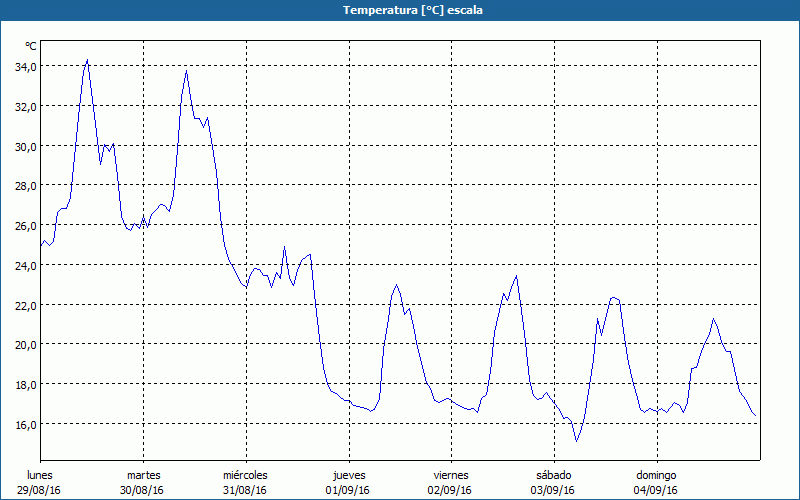Viewport: 800px width, 500px height.
Task: Select the 'sábado' day label
Action: (x=553, y=475)
